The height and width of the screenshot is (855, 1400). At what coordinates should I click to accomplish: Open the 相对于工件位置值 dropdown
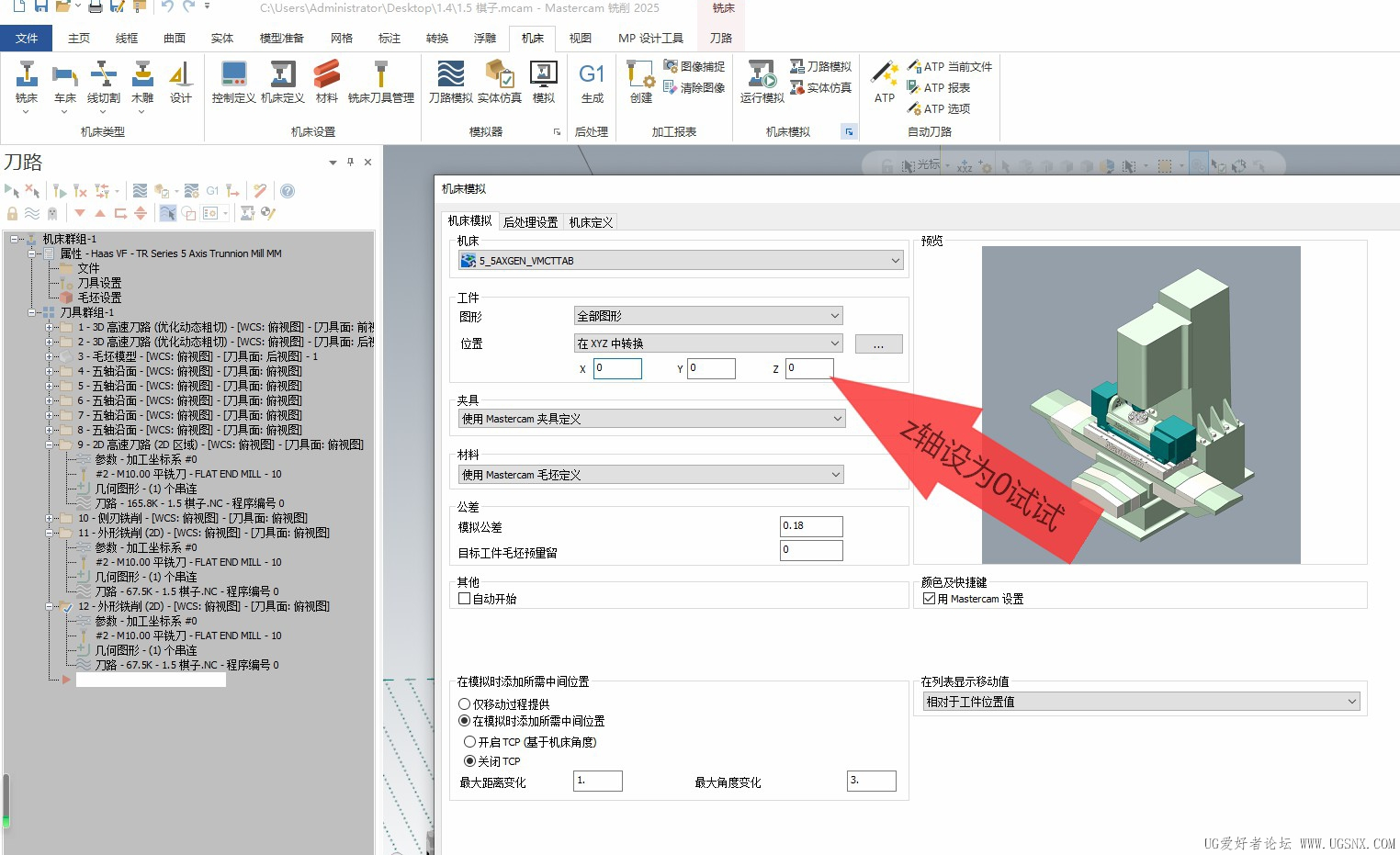1142,702
